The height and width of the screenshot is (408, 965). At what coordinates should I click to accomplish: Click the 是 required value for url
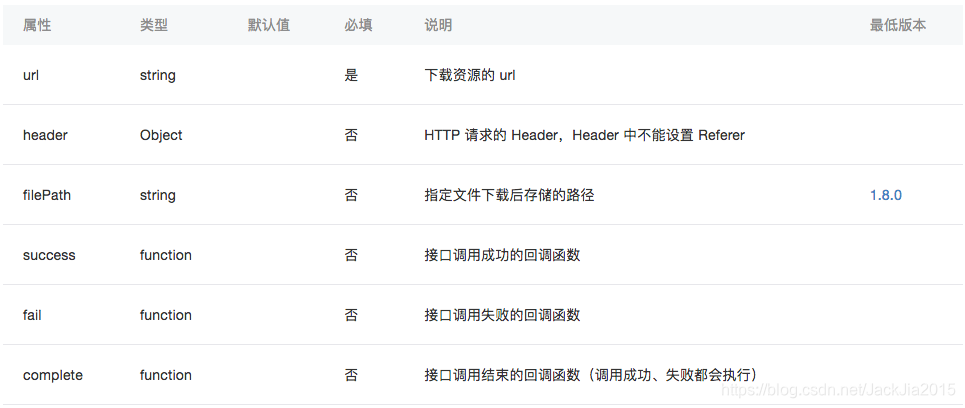coord(351,75)
